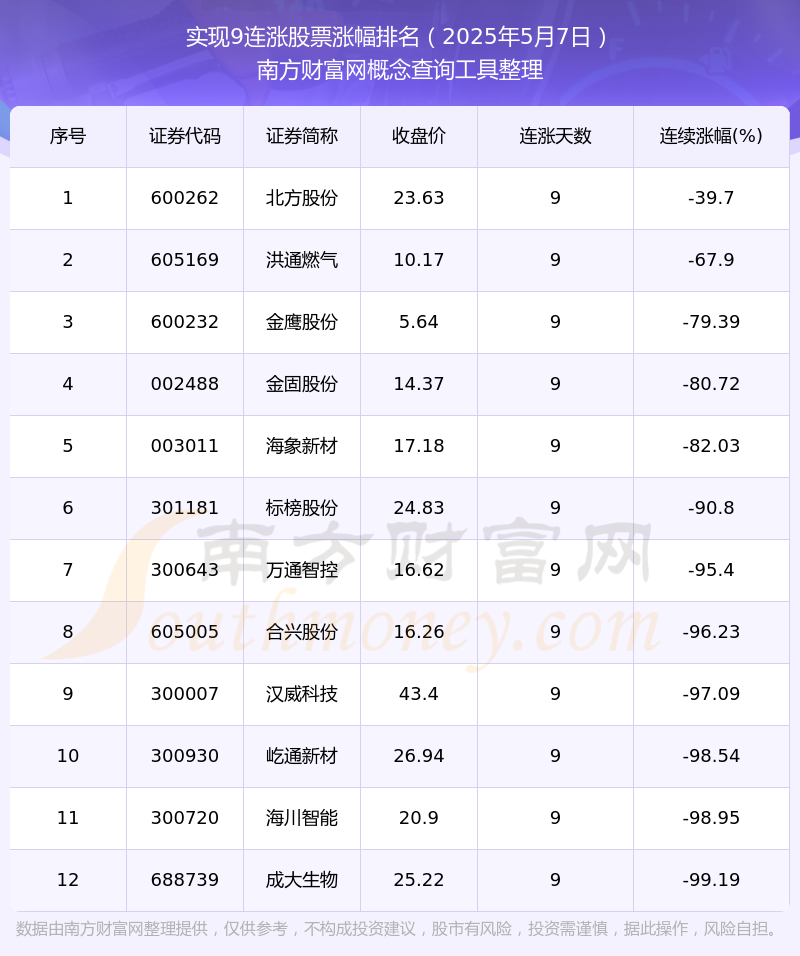Click the -39.7 percentage cell

(x=711, y=198)
